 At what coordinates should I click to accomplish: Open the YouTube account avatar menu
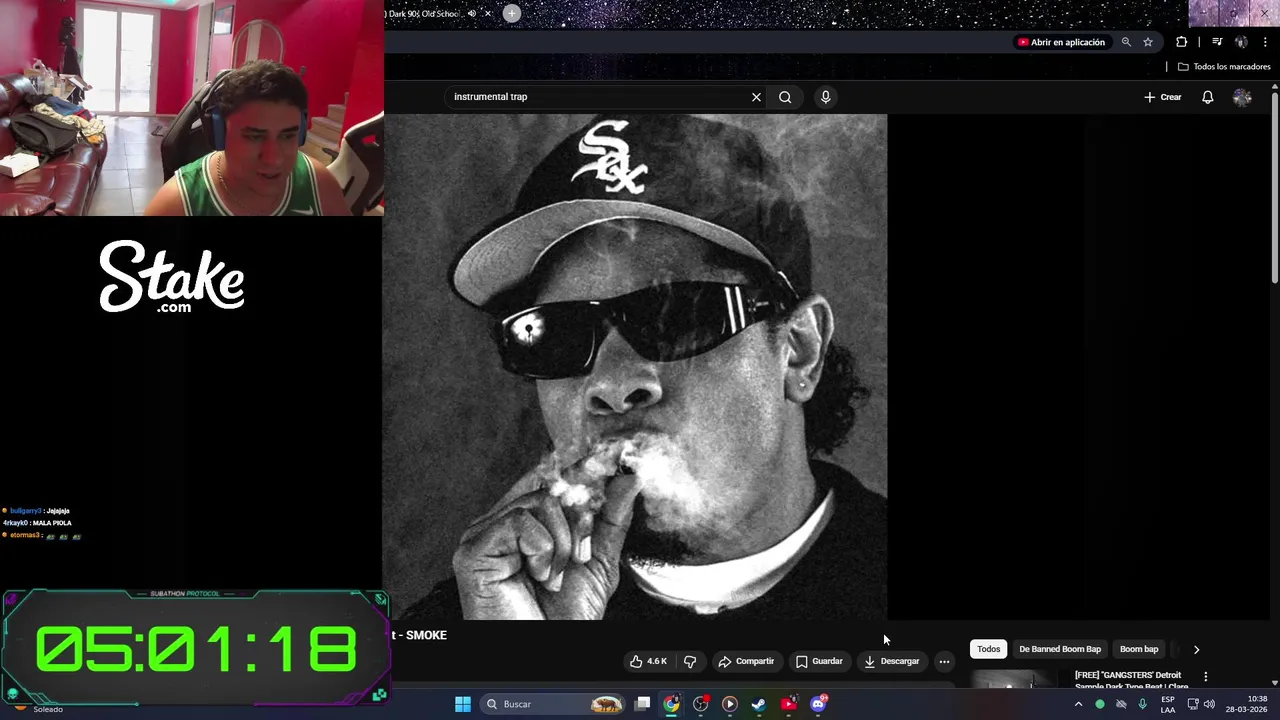coord(1242,97)
